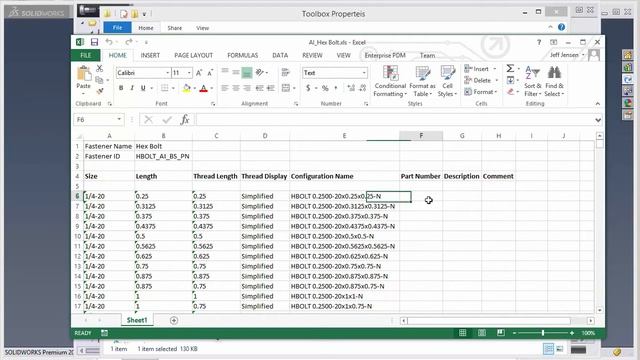Screen dimensions: 640x360
Task: Toggle middle vertical alignment
Action: click(236, 73)
